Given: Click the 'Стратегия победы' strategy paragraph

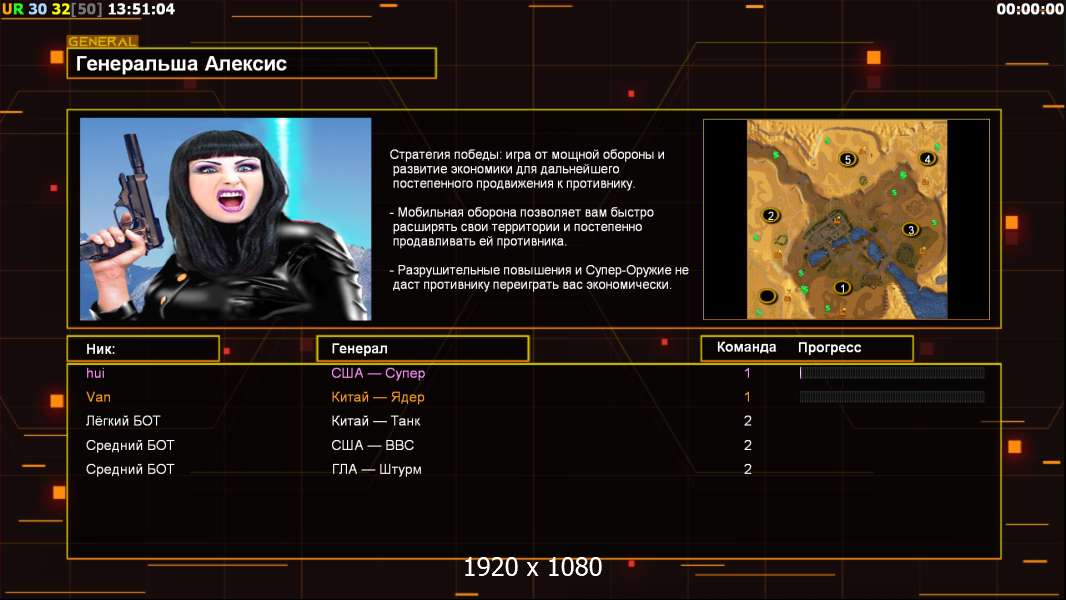Looking at the screenshot, I should [x=527, y=169].
